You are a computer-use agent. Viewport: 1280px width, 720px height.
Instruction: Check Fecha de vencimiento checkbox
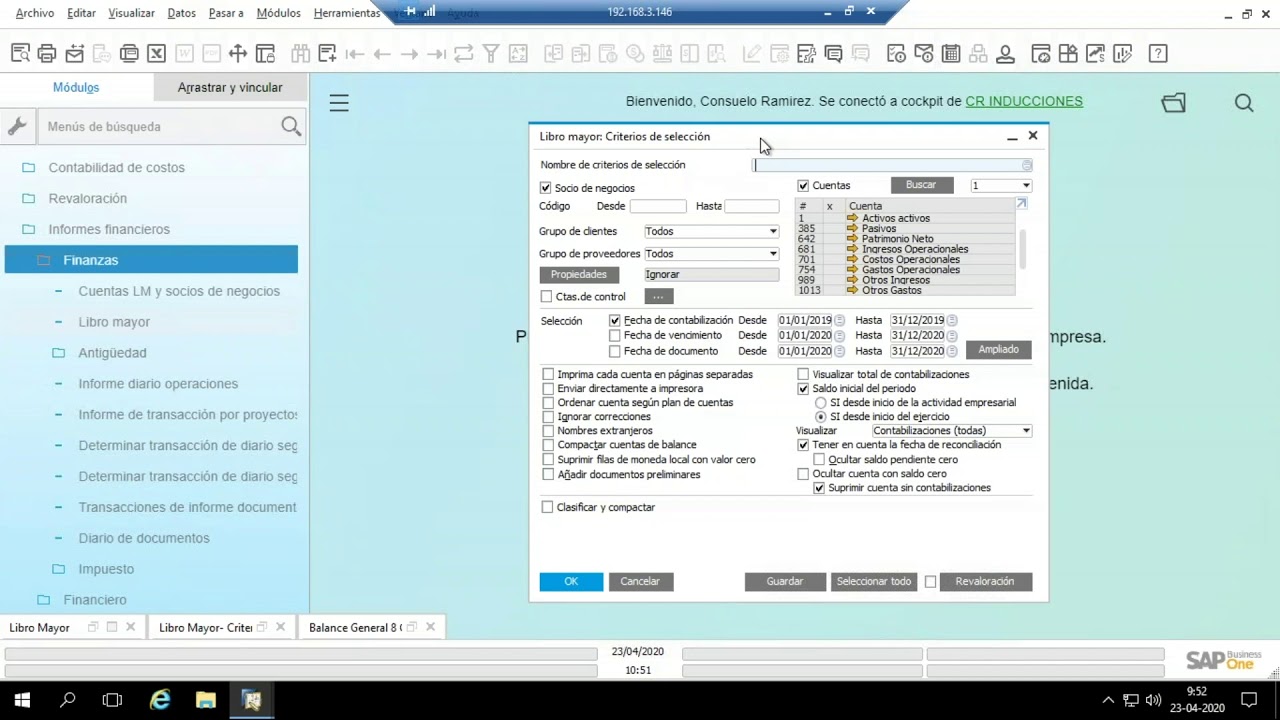614,336
